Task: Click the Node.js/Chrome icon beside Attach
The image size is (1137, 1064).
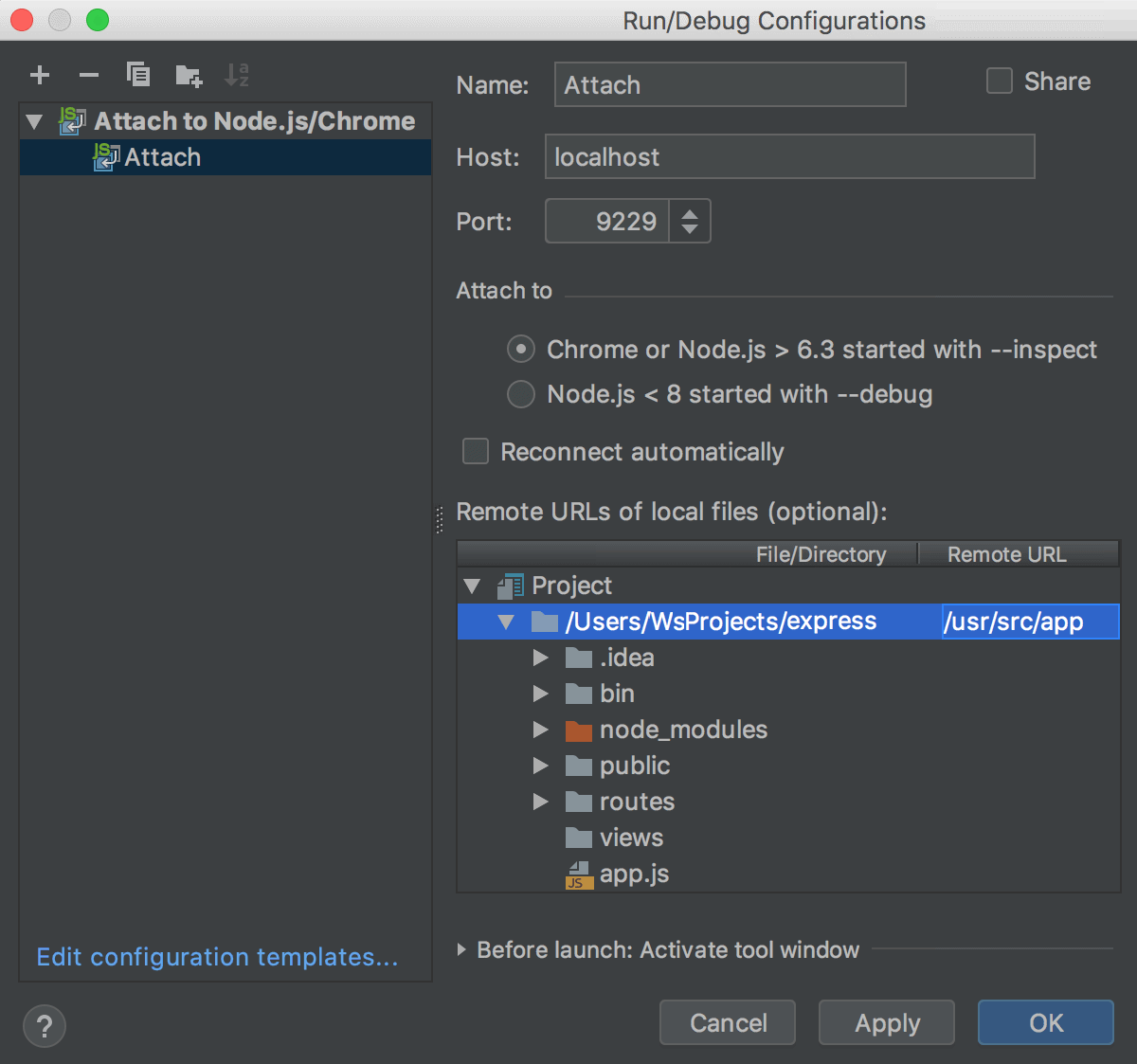Action: click(104, 156)
